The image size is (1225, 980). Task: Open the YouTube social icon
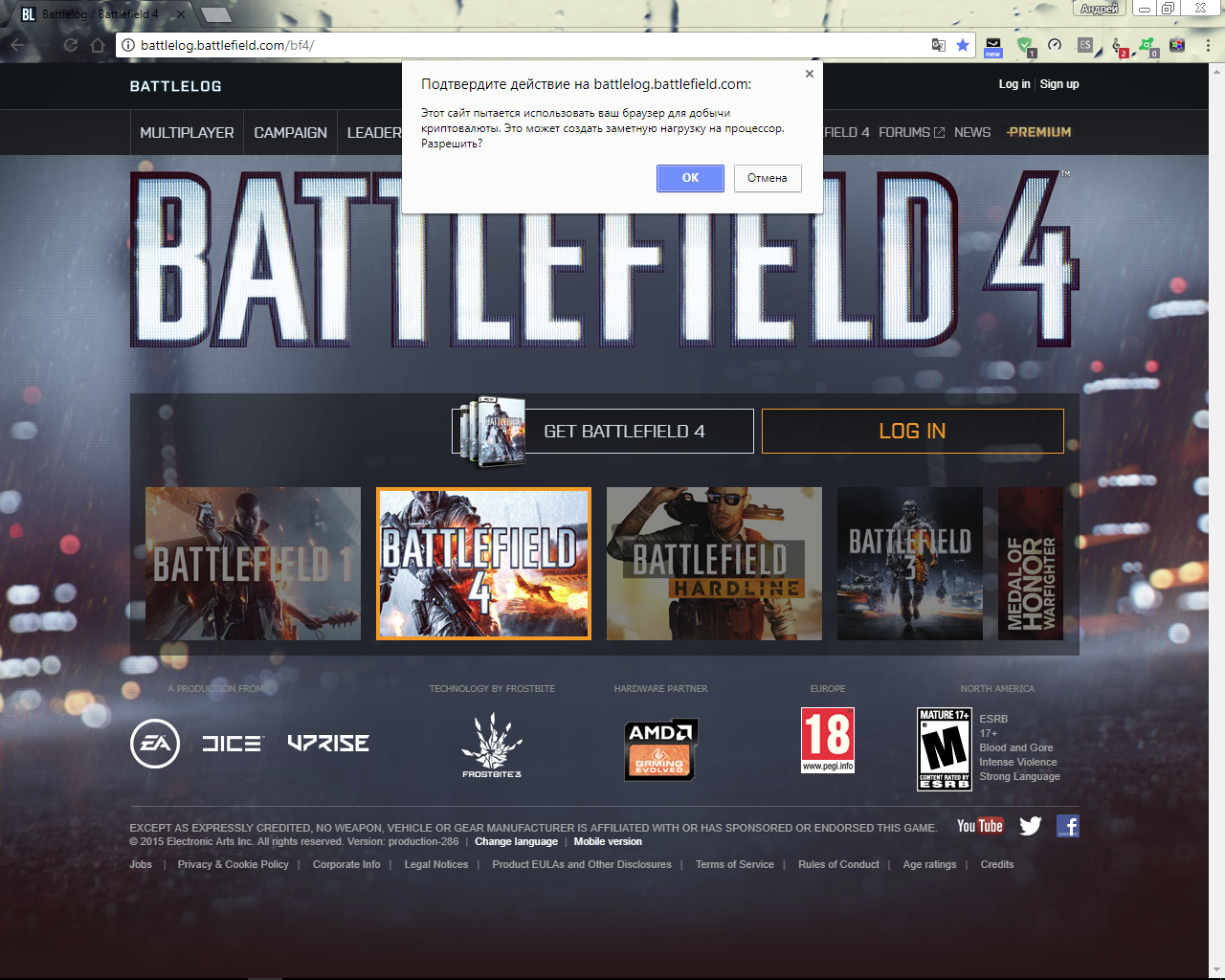point(980,826)
